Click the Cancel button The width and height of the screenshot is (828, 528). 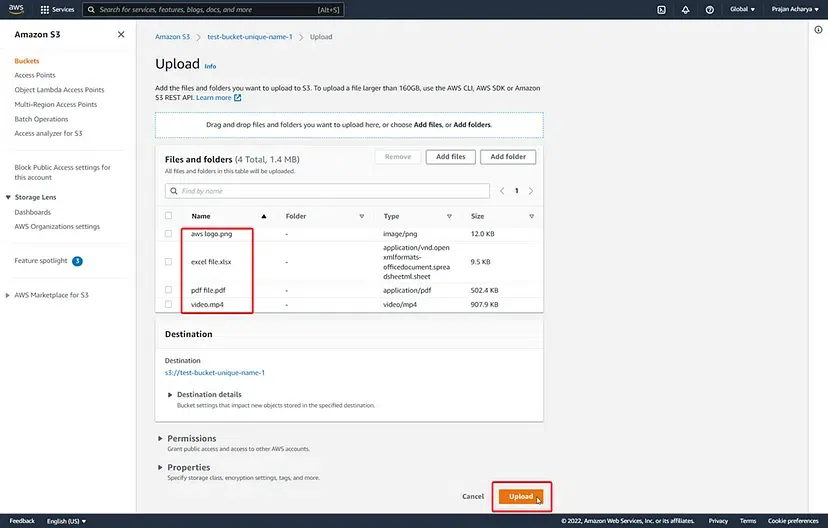[x=473, y=496]
